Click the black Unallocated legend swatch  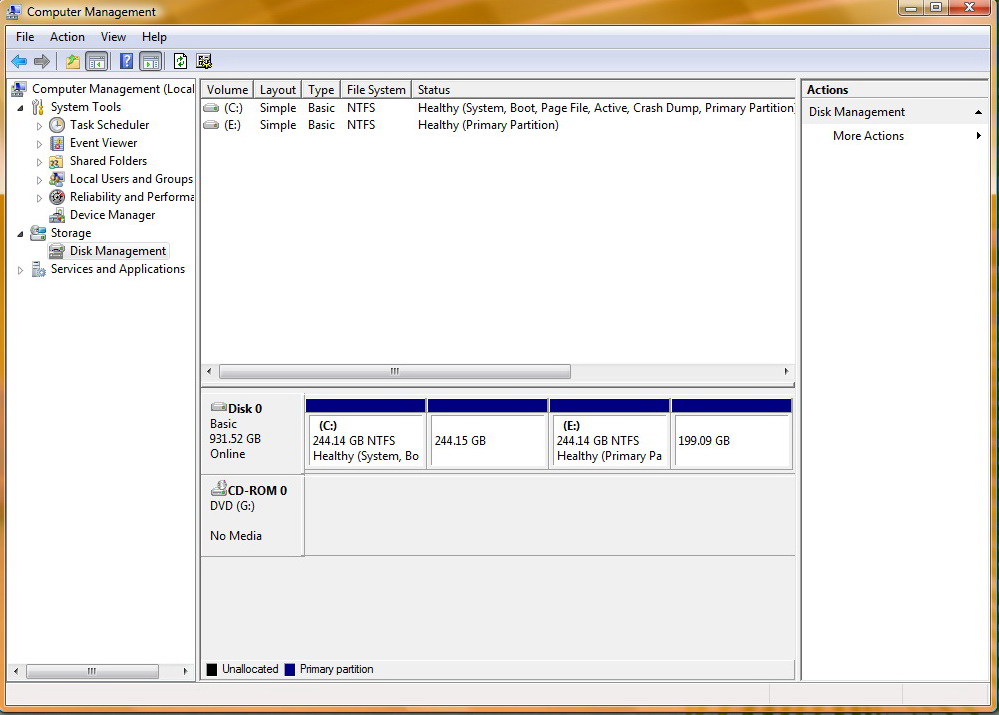212,670
